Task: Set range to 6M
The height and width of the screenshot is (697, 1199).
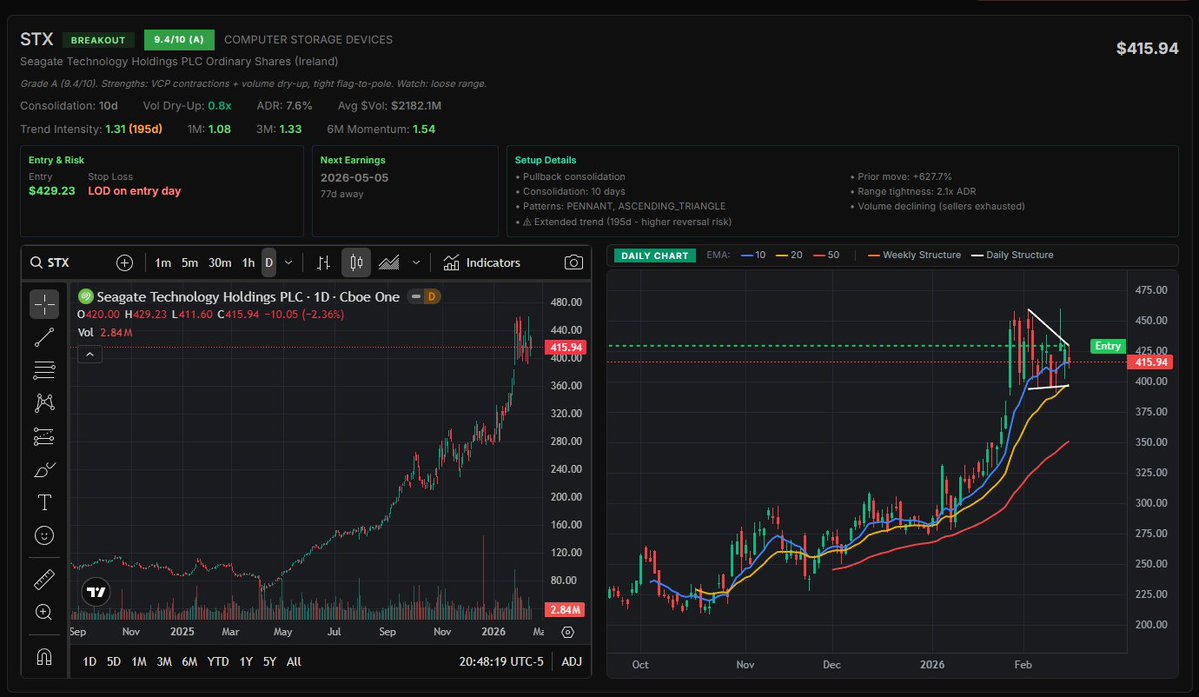Action: [189, 662]
